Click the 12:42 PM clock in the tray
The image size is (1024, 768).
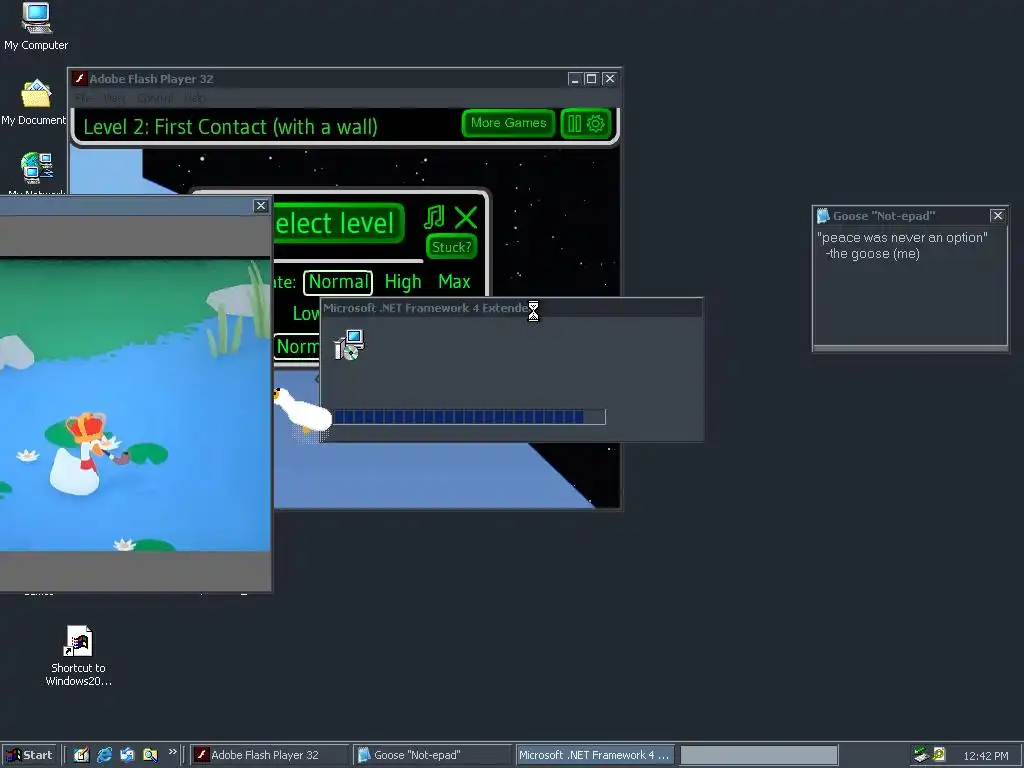pos(985,756)
